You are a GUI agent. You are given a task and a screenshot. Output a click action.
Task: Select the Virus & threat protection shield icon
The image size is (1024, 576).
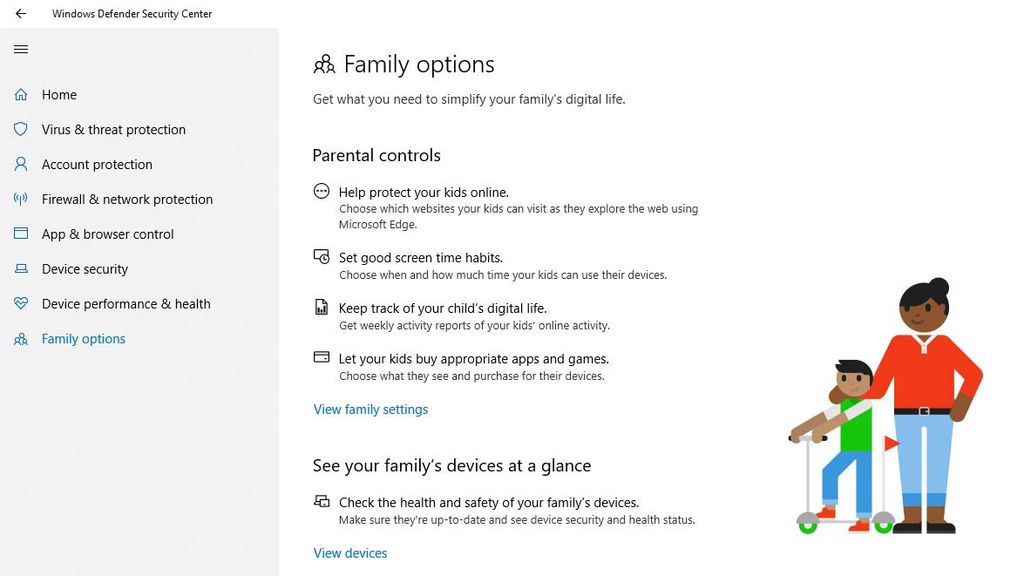click(x=21, y=129)
